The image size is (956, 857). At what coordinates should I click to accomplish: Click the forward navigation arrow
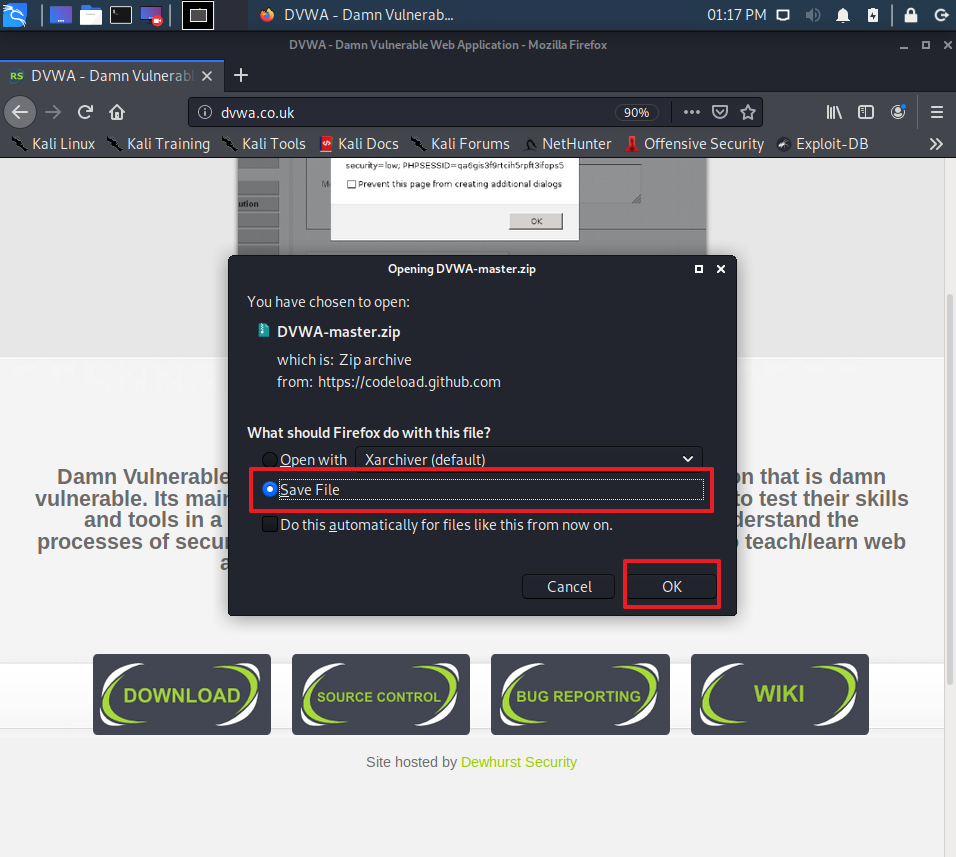53,112
